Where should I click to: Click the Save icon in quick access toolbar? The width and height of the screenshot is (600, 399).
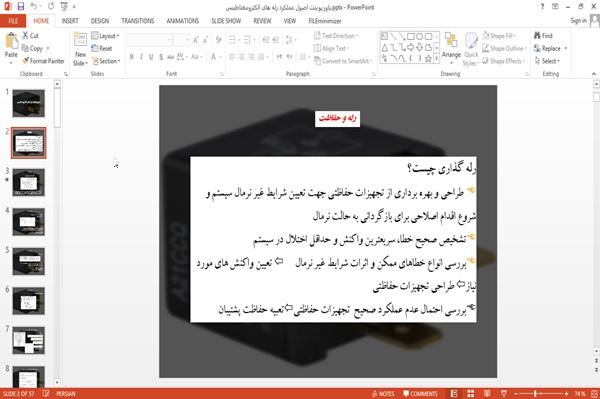pyautogui.click(x=21, y=7)
